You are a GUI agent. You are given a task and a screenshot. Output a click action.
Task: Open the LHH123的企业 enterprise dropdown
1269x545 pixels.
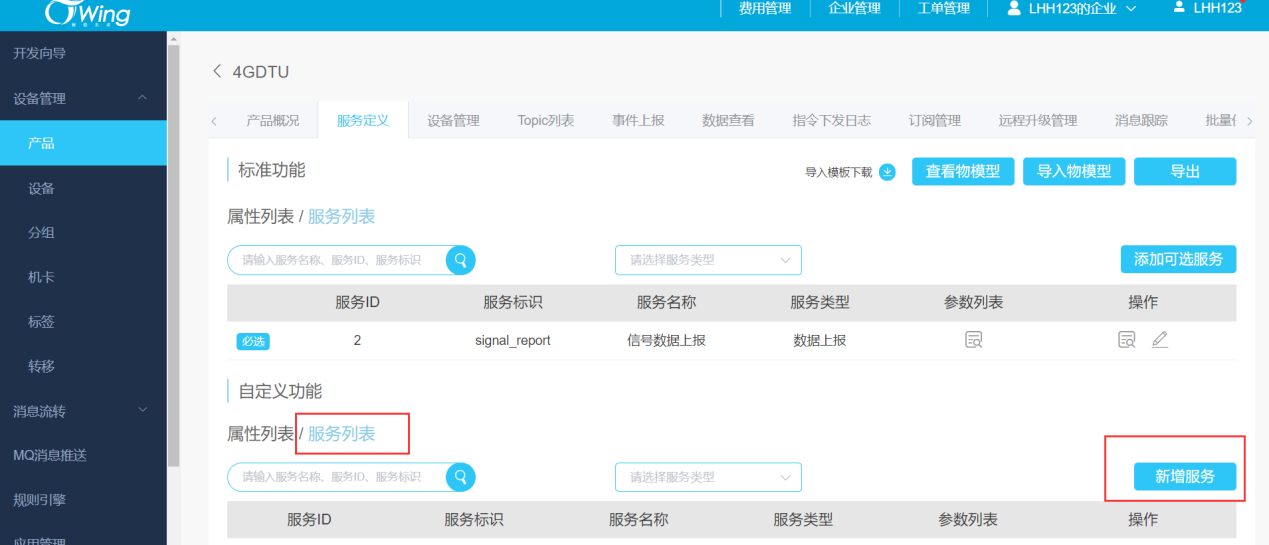tap(1072, 8)
